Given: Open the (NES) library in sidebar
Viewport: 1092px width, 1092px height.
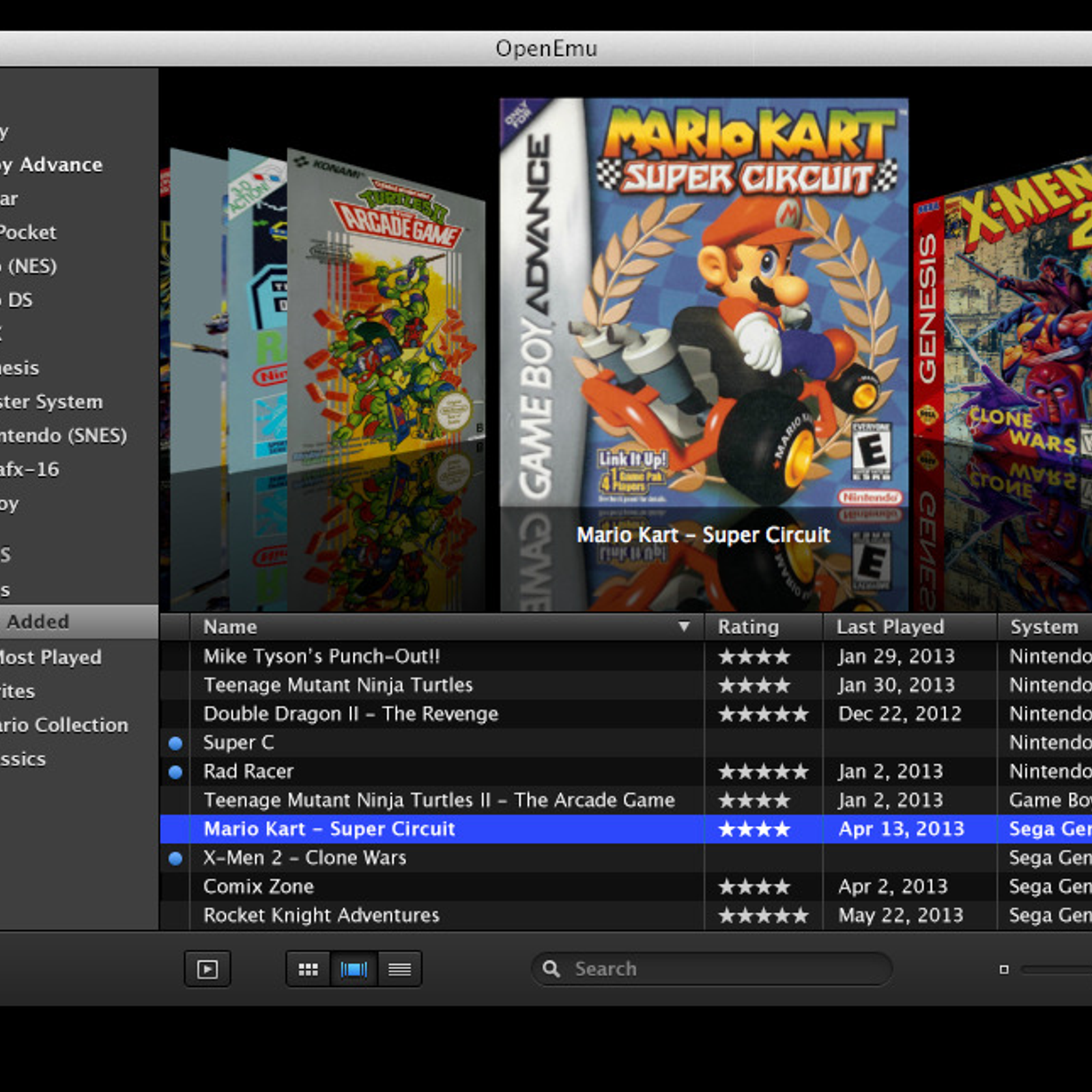Looking at the screenshot, I should click(x=29, y=265).
